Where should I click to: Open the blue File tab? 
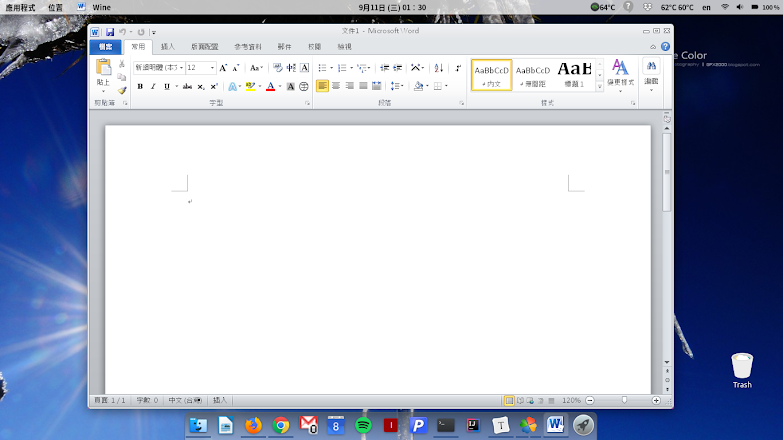(x=105, y=47)
